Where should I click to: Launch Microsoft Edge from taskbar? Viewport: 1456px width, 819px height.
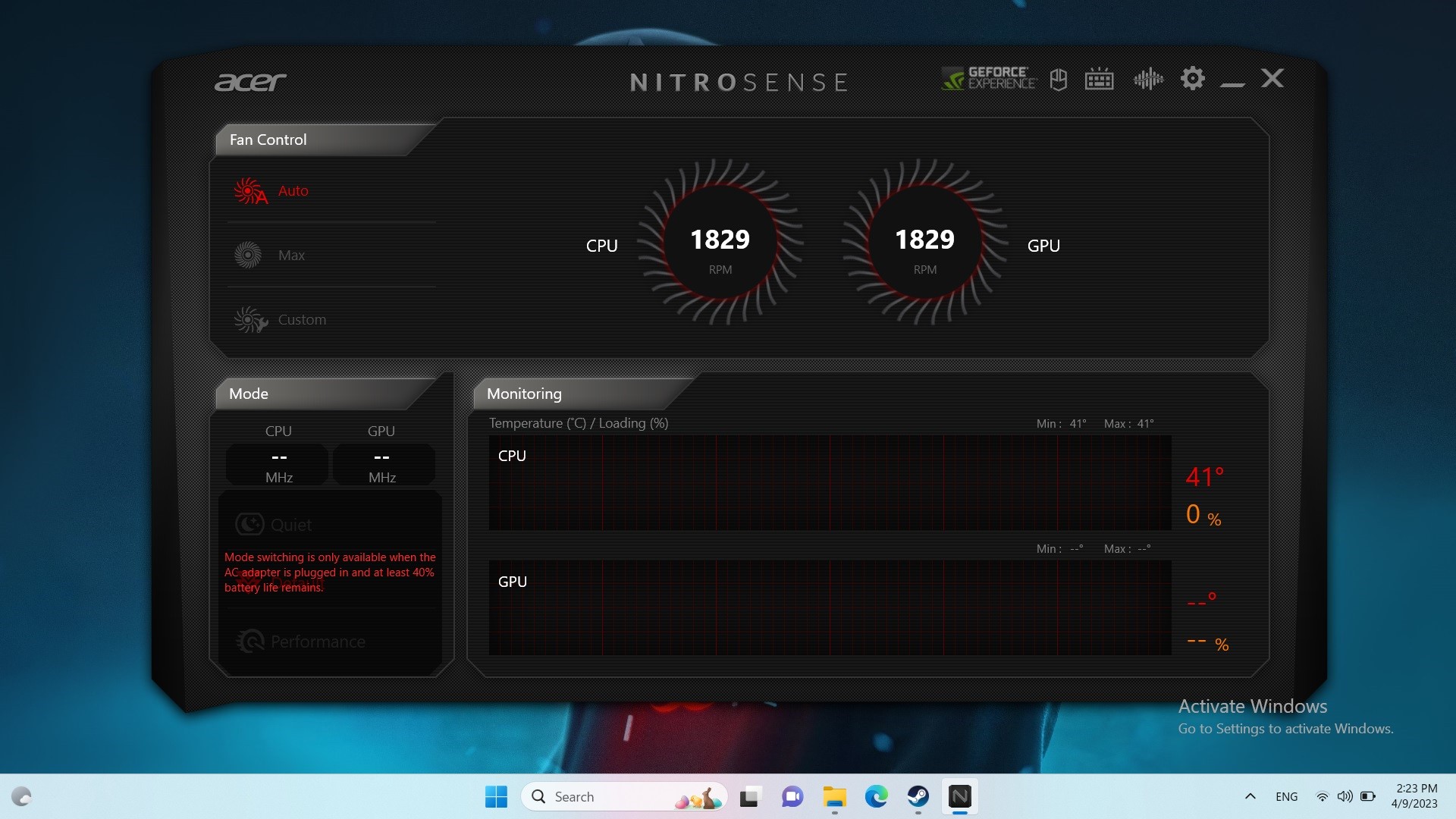point(877,797)
